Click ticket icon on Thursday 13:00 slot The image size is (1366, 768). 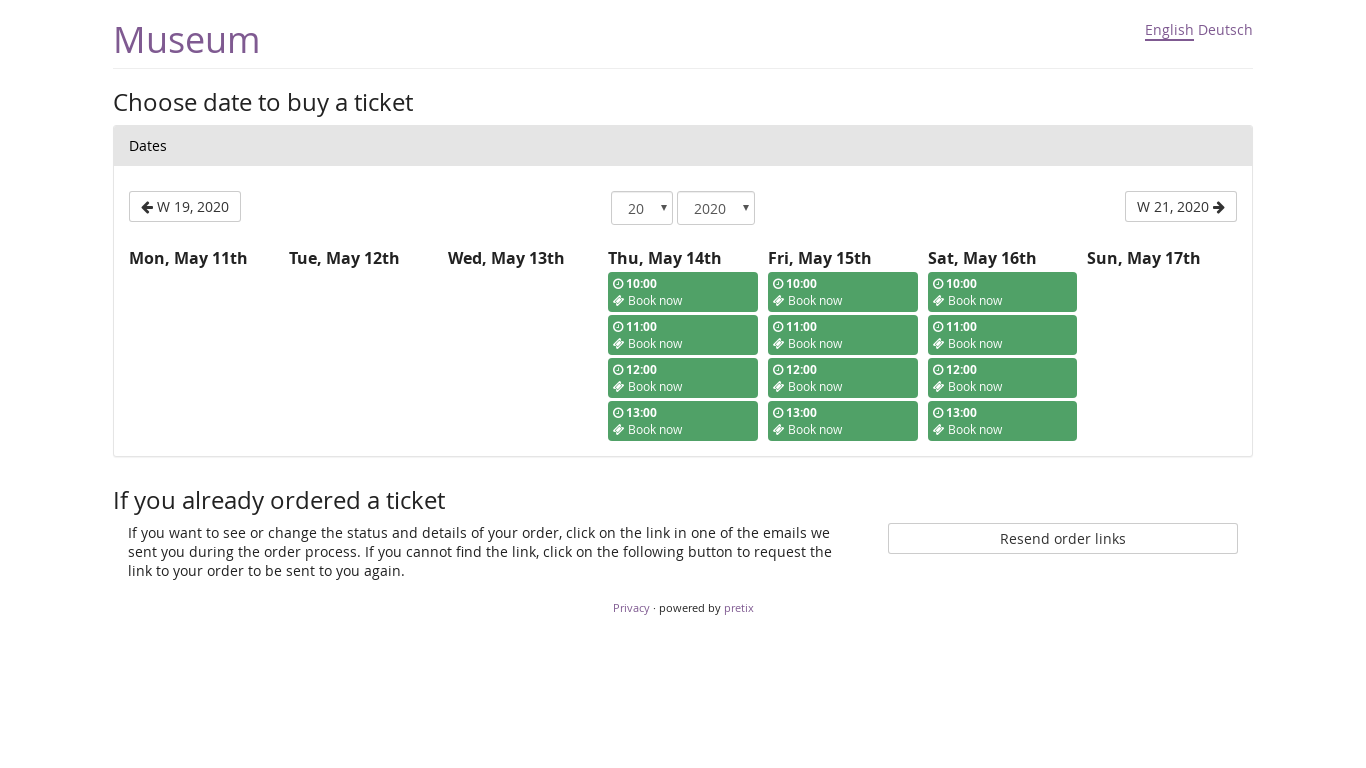[x=619, y=430]
